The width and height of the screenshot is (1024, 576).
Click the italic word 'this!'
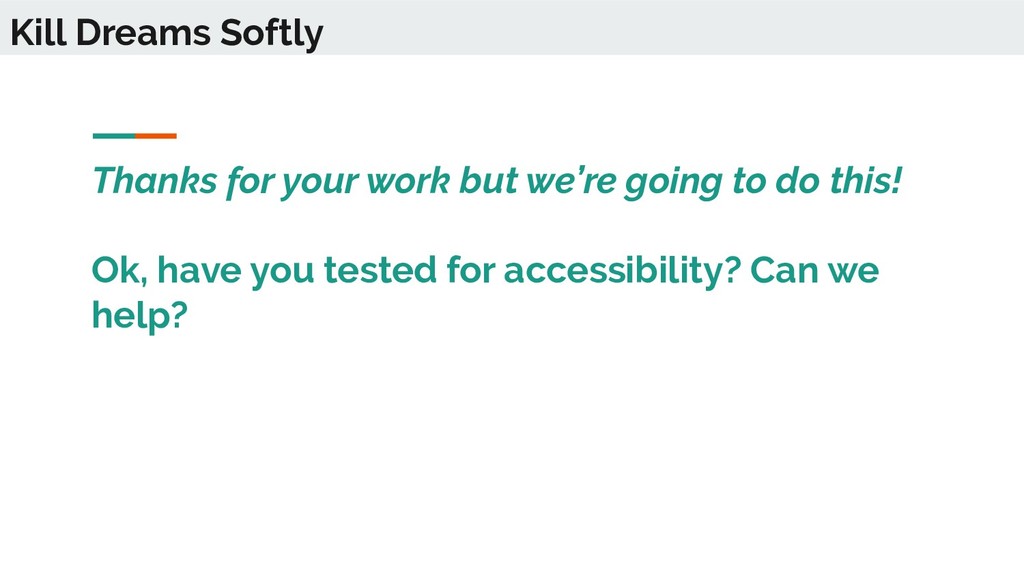pos(866,180)
